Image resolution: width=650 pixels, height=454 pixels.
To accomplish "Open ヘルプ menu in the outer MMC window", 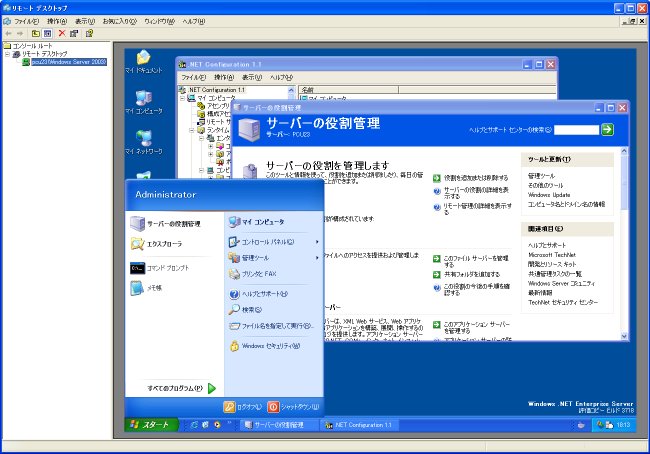I will pyautogui.click(x=194, y=21).
